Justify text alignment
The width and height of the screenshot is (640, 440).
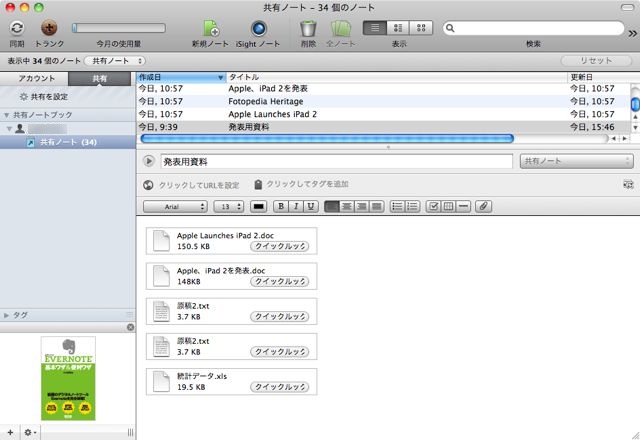point(376,207)
